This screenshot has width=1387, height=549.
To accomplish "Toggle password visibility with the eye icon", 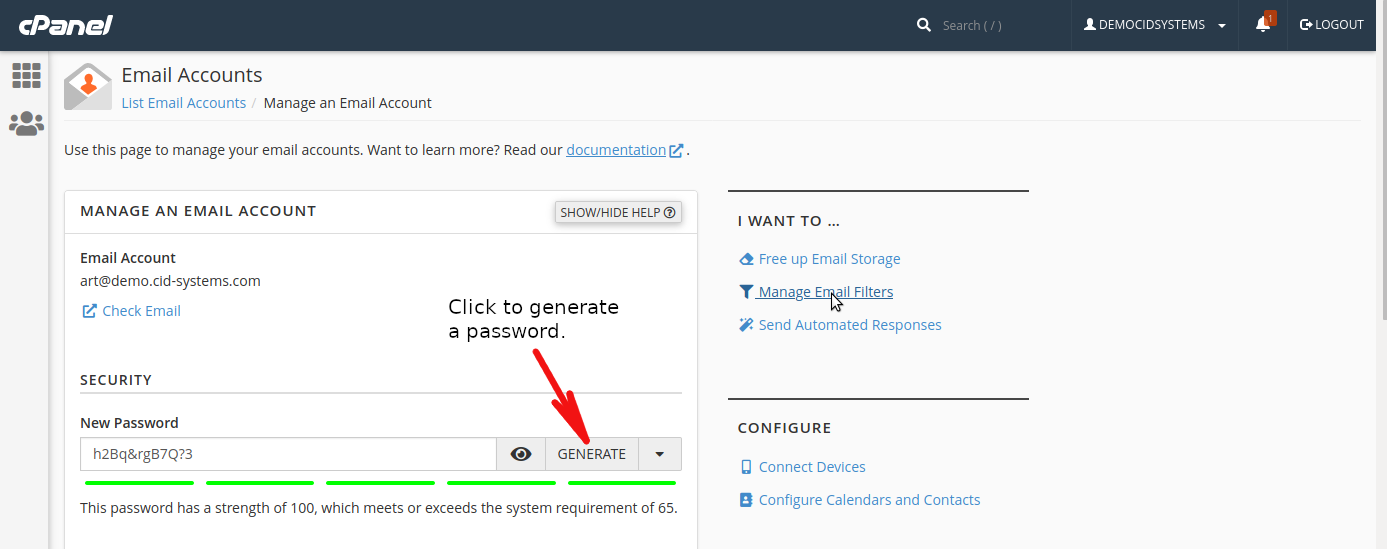I will [521, 454].
